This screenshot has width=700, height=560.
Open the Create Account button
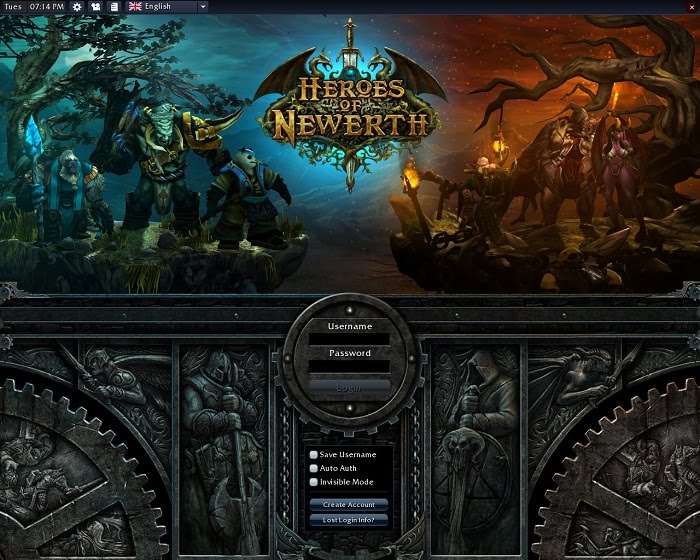coord(349,505)
